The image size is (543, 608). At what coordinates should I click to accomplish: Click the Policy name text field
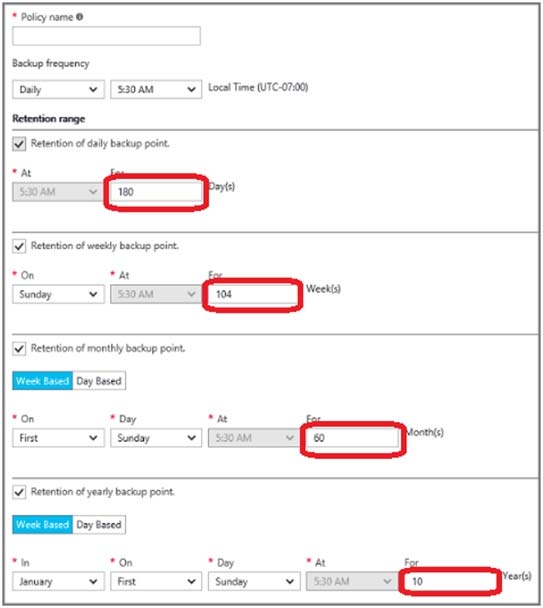pyautogui.click(x=106, y=36)
